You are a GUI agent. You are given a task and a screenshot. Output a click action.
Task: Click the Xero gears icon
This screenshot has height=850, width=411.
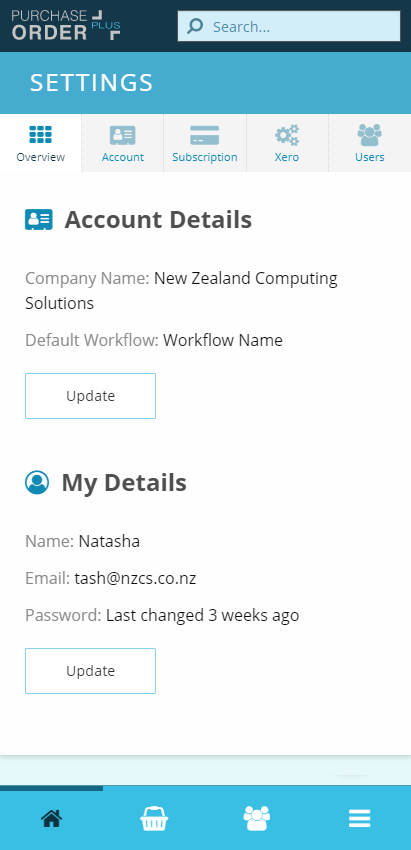pyautogui.click(x=287, y=135)
